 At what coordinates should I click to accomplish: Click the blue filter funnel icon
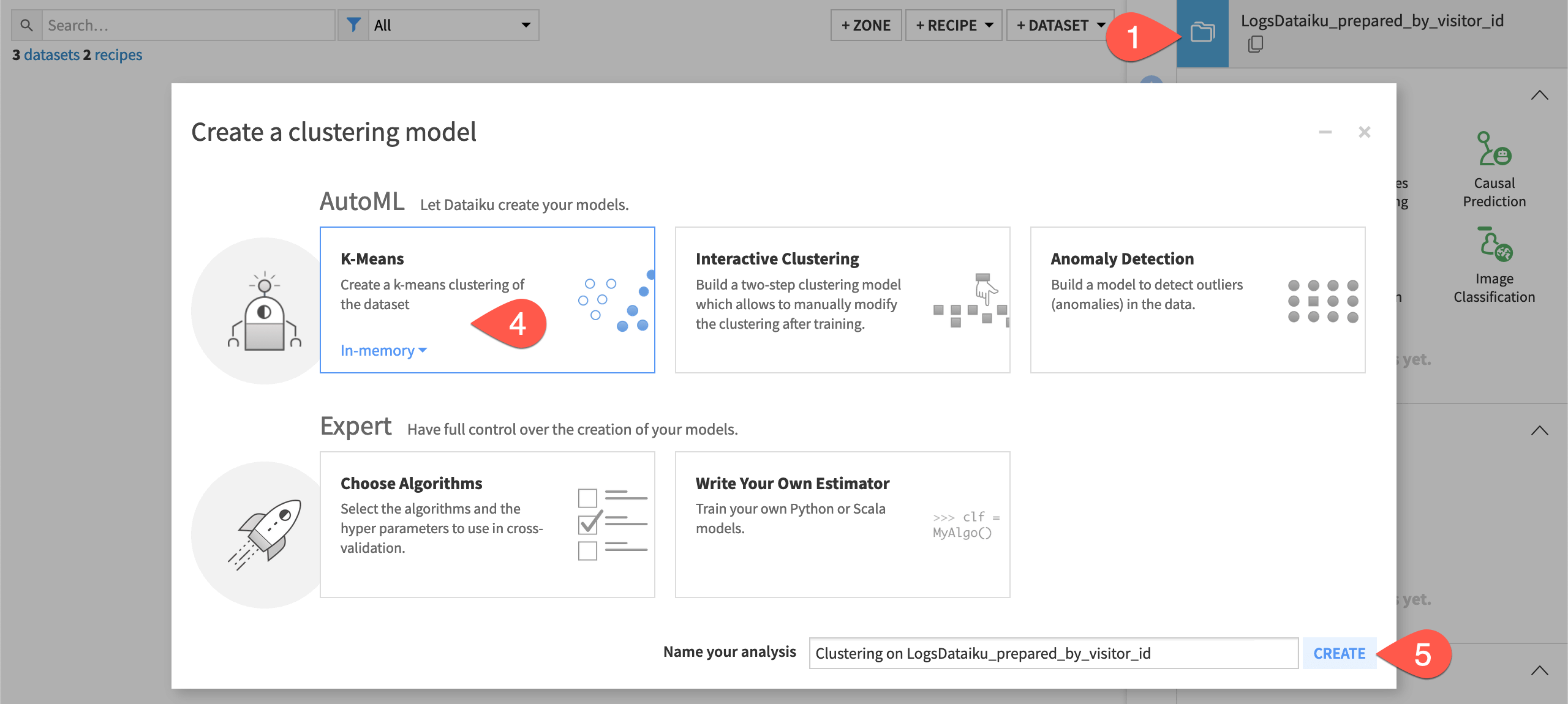click(x=354, y=24)
